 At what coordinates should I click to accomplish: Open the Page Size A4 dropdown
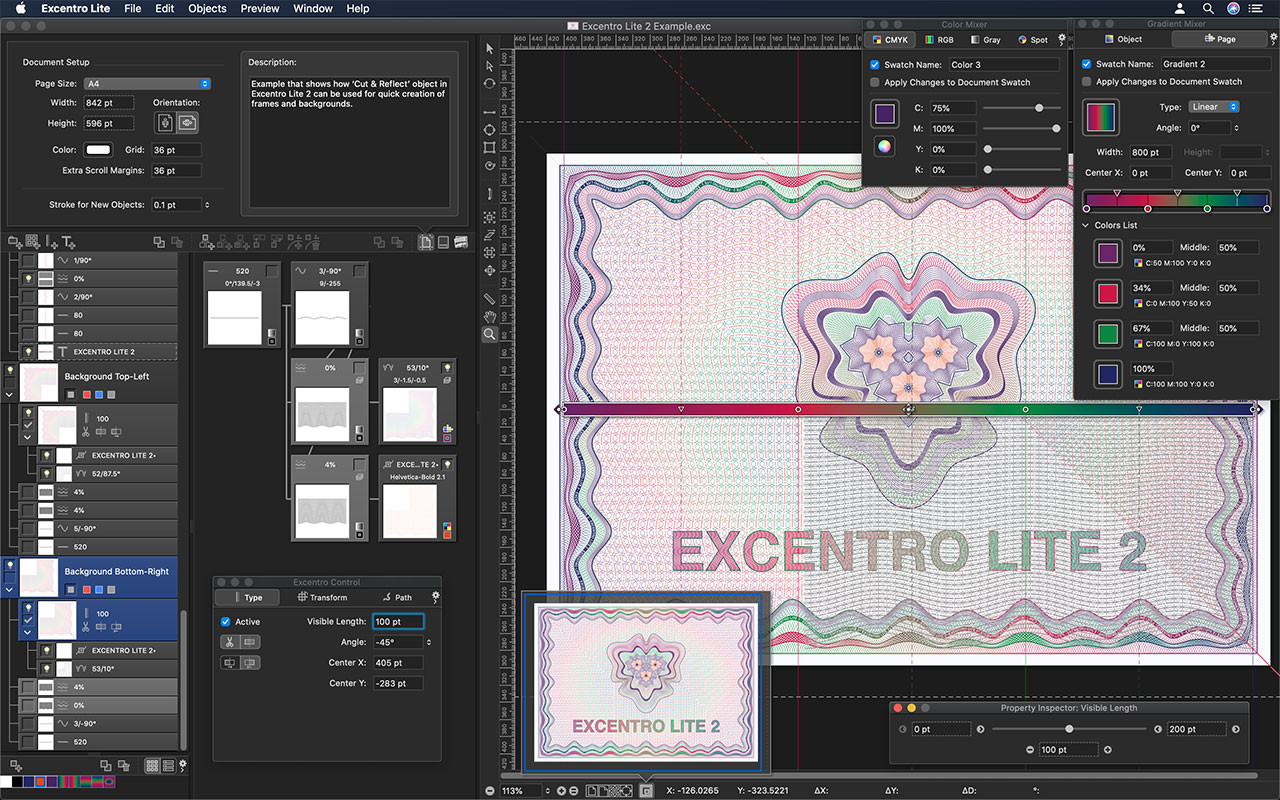[x=147, y=84]
